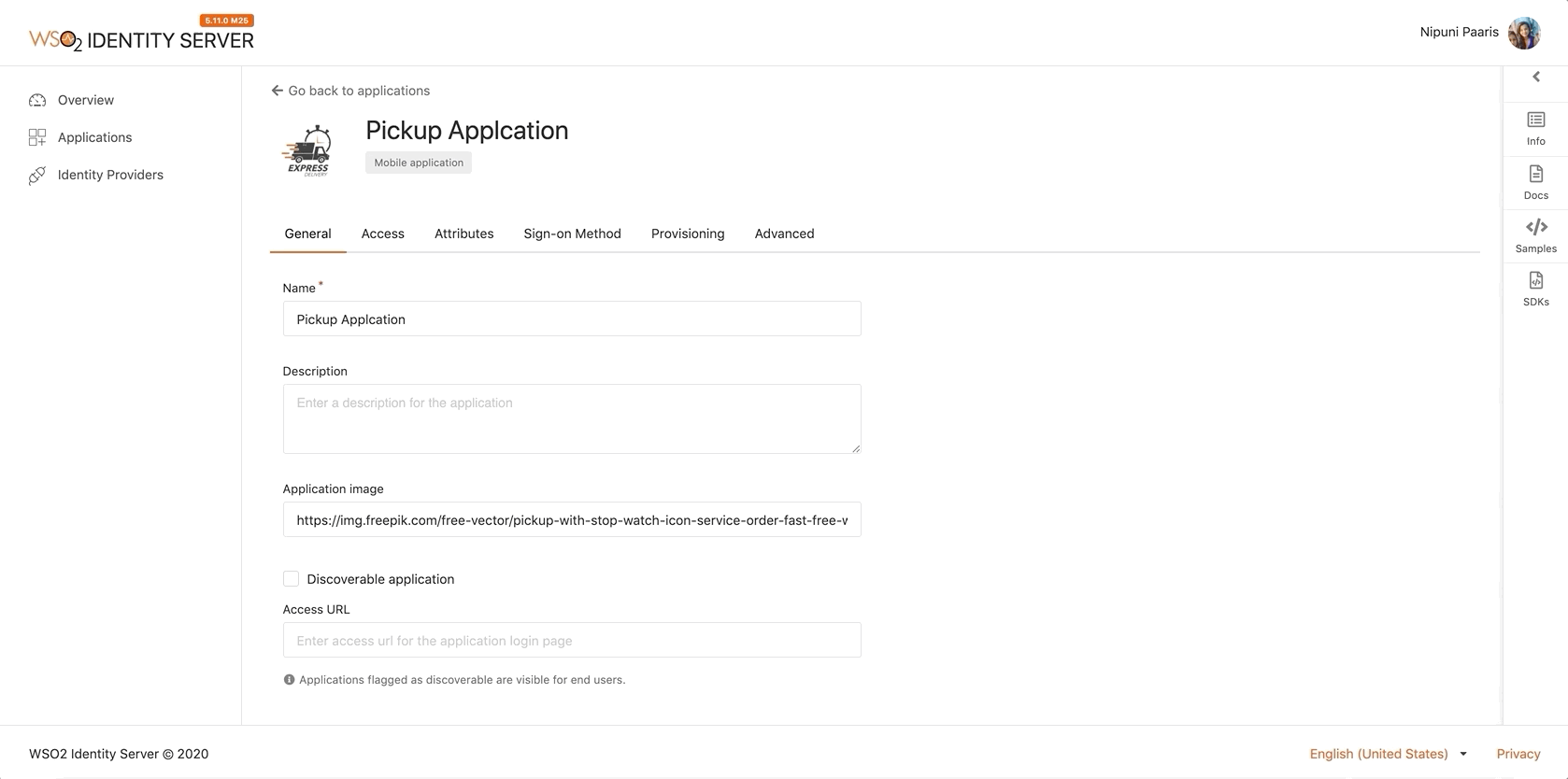Click the Applications grid icon in sidebar
1568x779 pixels.
(37, 137)
